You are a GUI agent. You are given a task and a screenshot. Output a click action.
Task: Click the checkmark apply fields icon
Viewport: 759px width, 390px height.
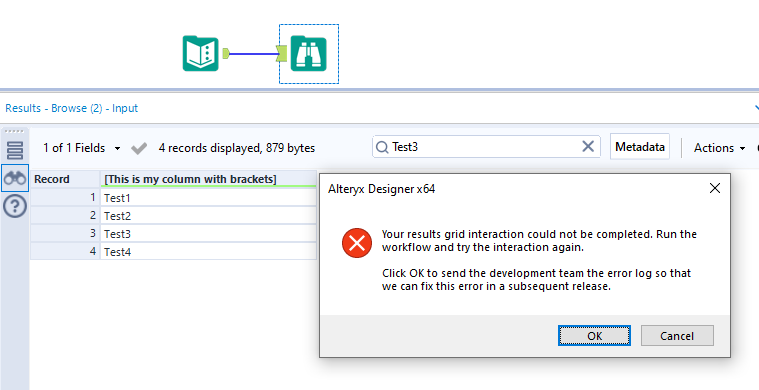pos(139,148)
